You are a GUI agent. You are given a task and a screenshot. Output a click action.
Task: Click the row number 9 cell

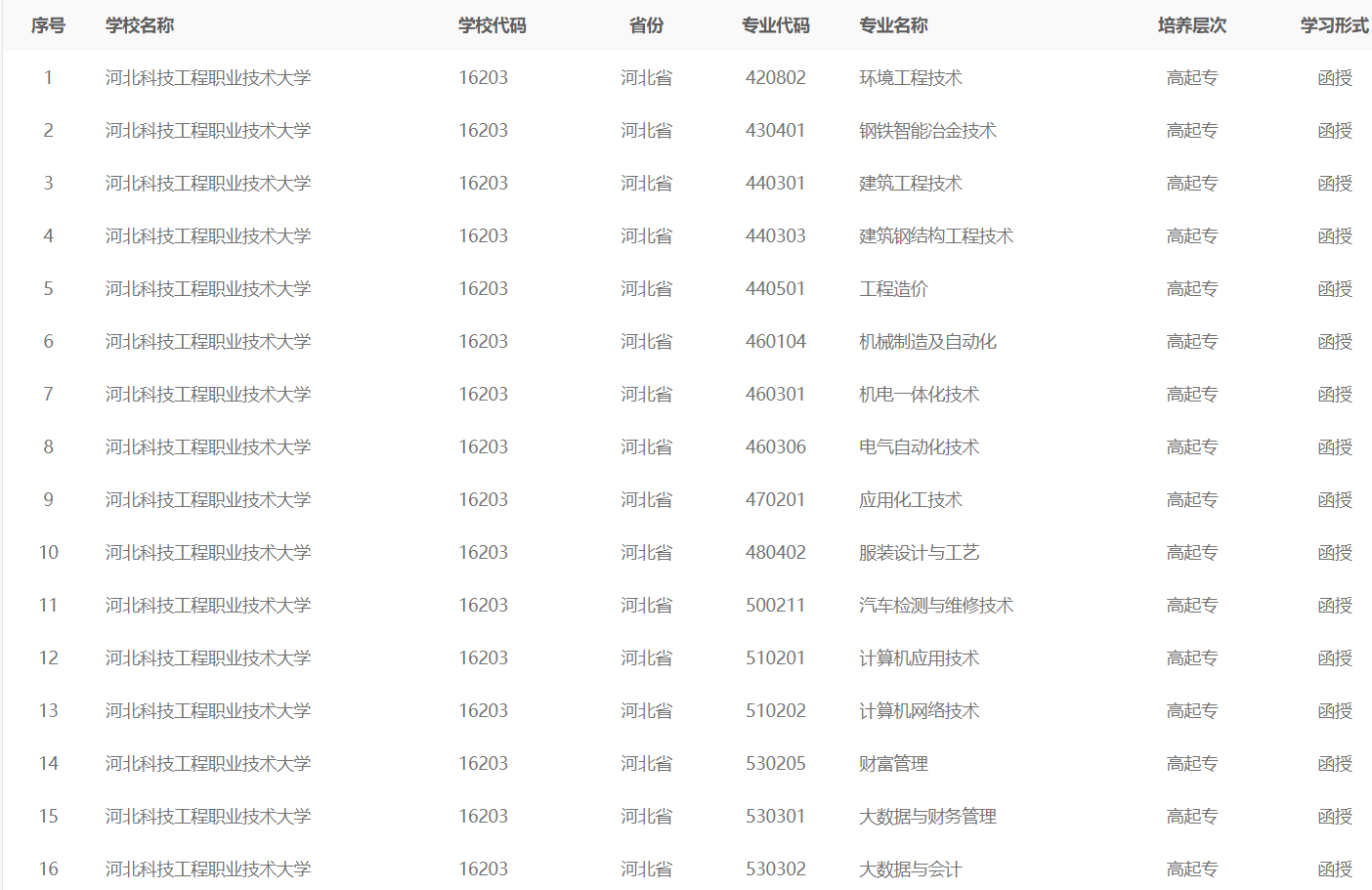tap(48, 500)
